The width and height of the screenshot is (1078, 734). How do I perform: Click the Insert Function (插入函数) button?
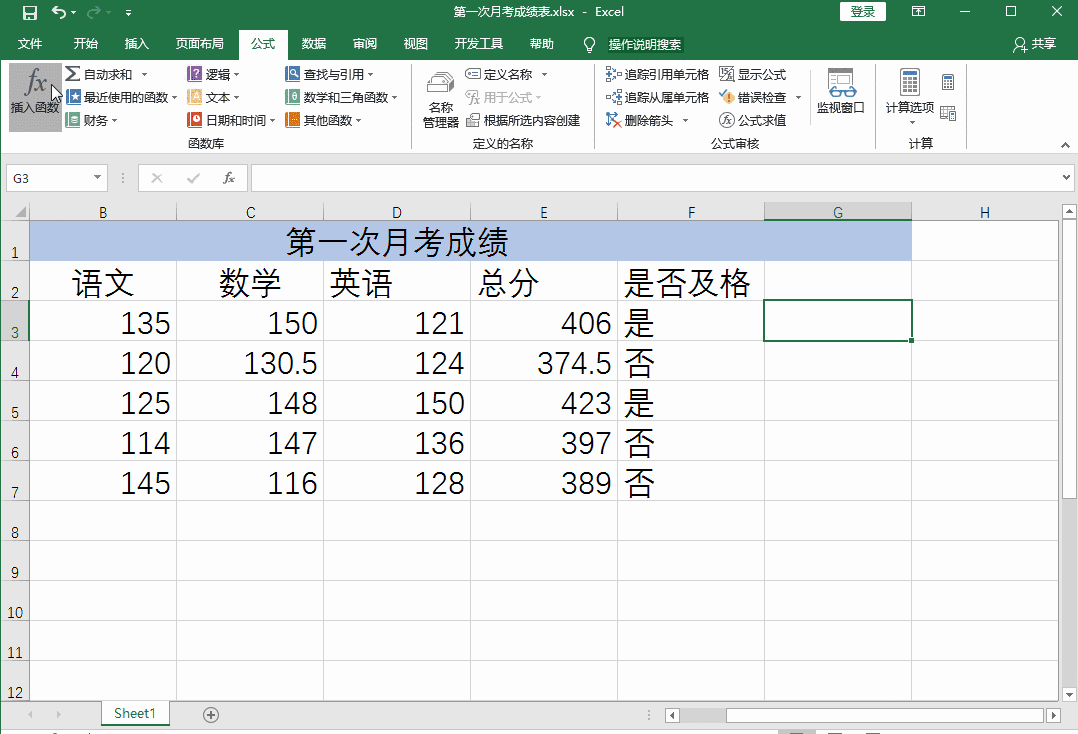click(34, 93)
